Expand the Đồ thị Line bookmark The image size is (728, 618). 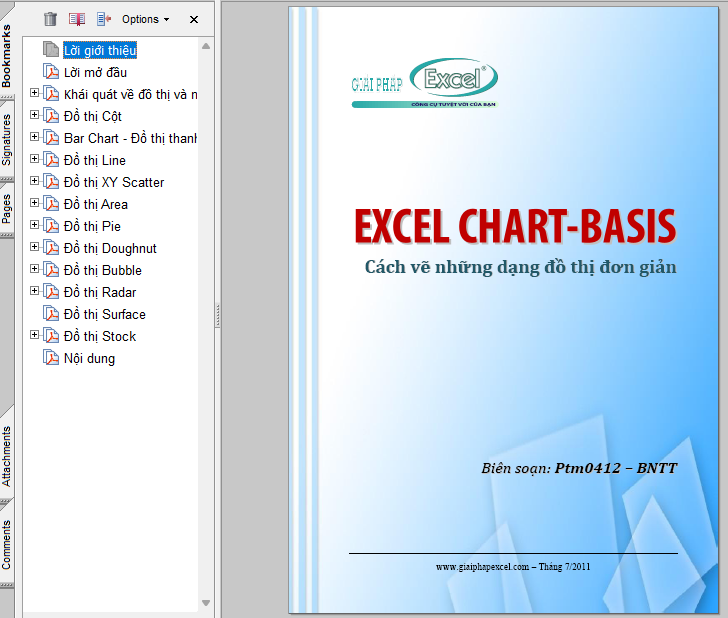coord(35,159)
